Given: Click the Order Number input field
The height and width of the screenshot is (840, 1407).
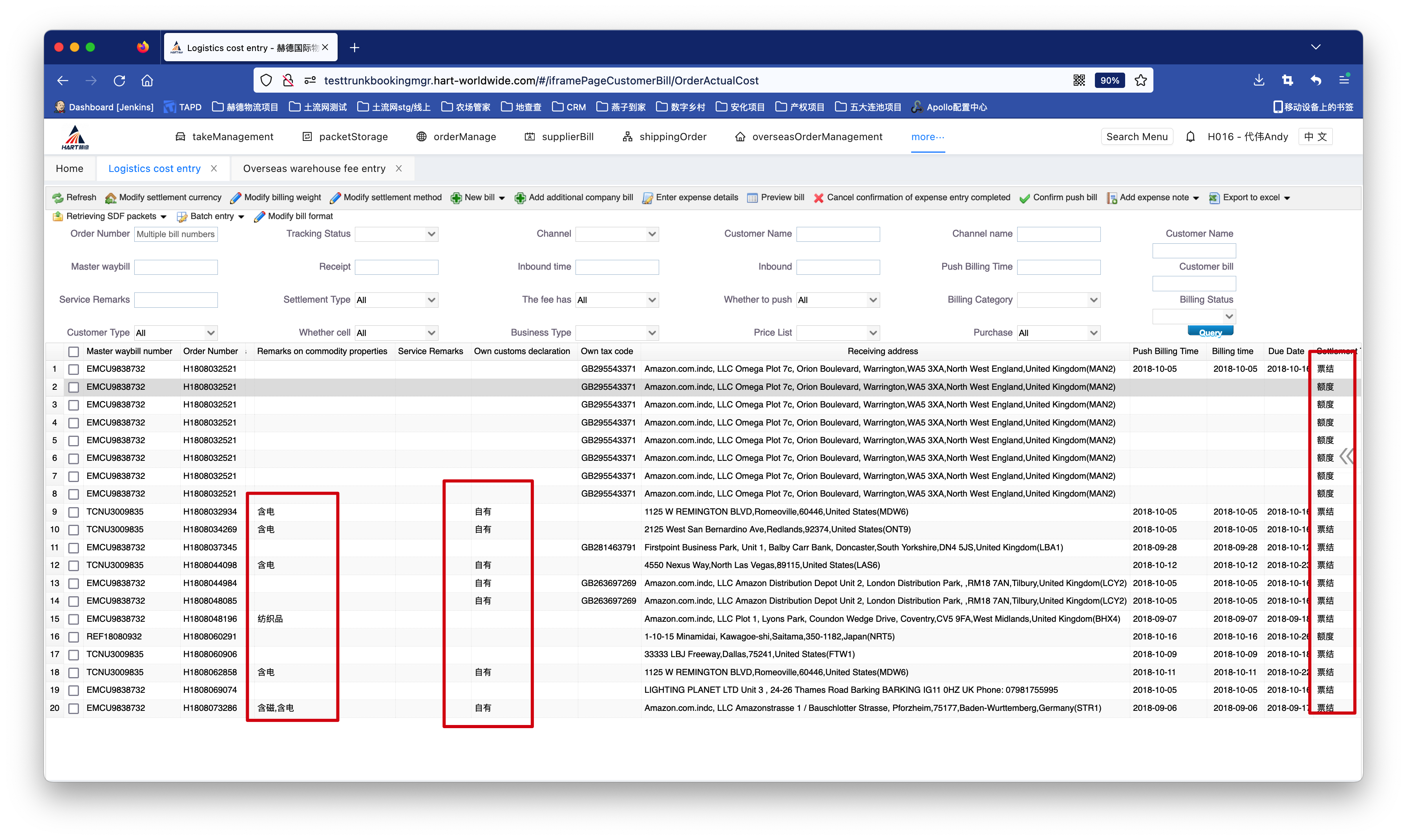Looking at the screenshot, I should tap(176, 234).
